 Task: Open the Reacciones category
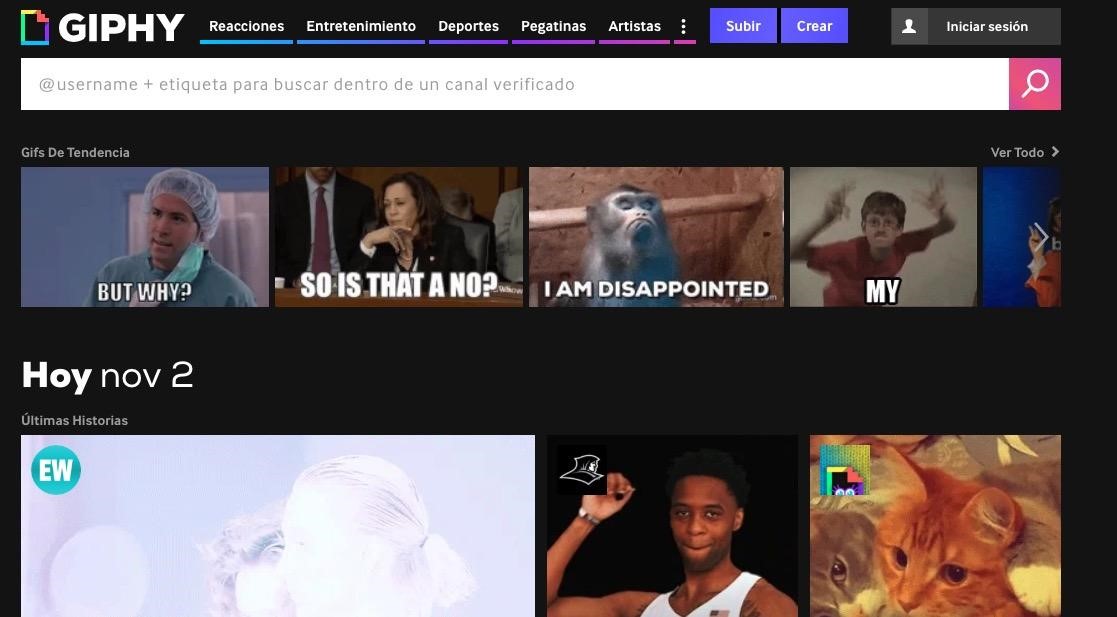[x=246, y=26]
